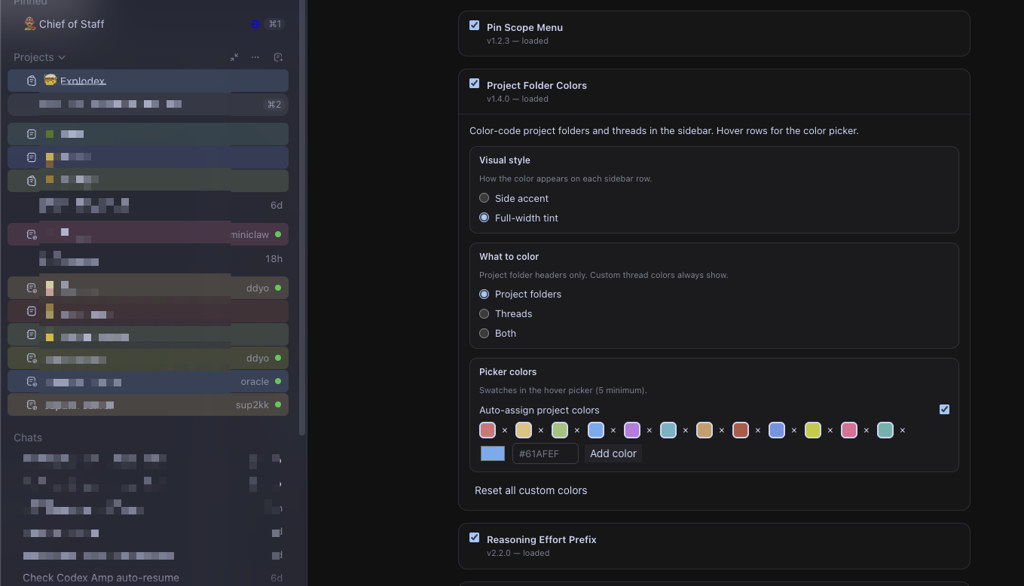
Task: Click the pink picker color swatch
Action: 848,431
